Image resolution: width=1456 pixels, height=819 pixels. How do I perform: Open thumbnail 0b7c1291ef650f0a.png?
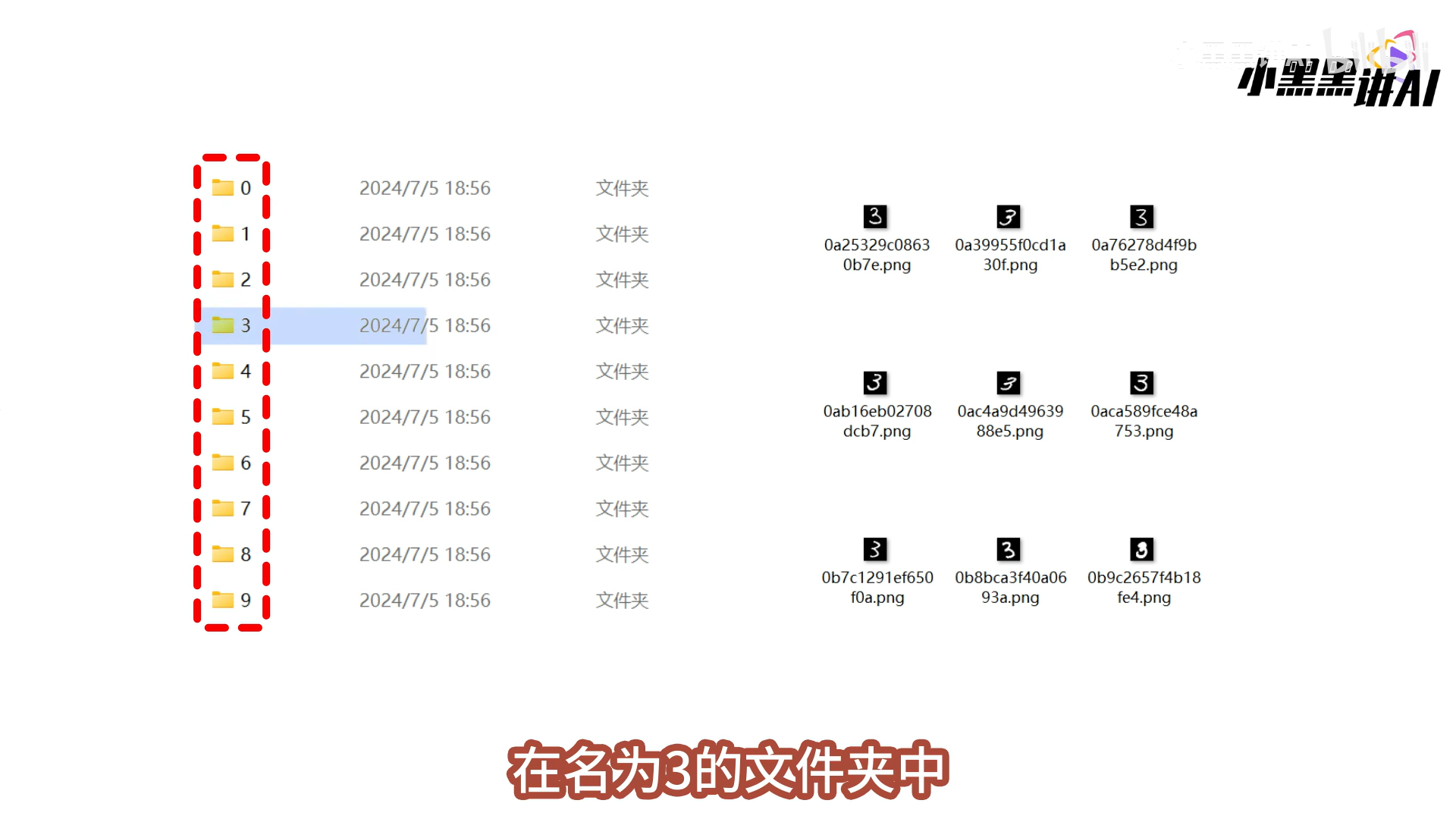875,549
